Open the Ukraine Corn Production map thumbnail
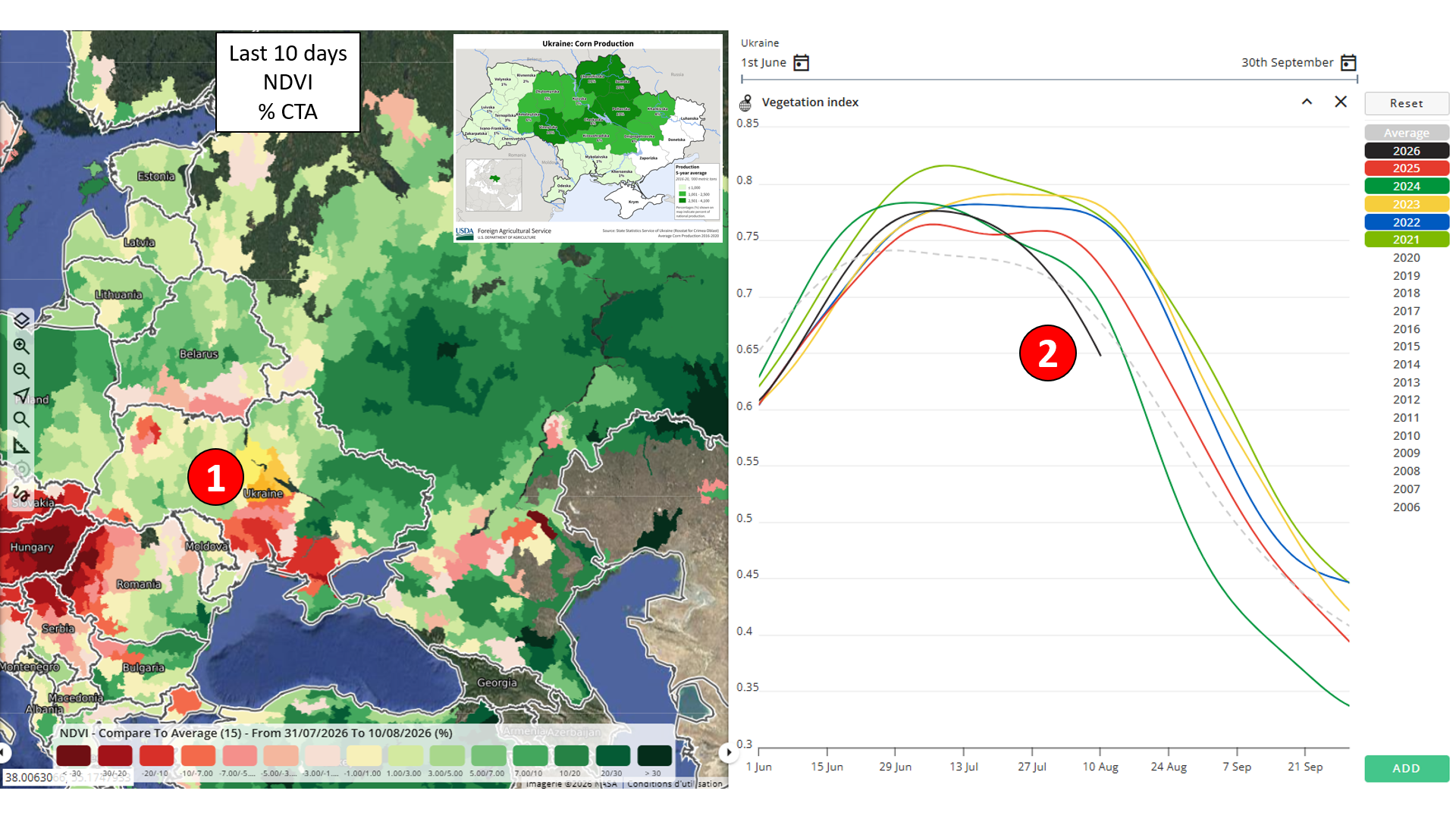The image size is (1456, 819). tap(588, 138)
